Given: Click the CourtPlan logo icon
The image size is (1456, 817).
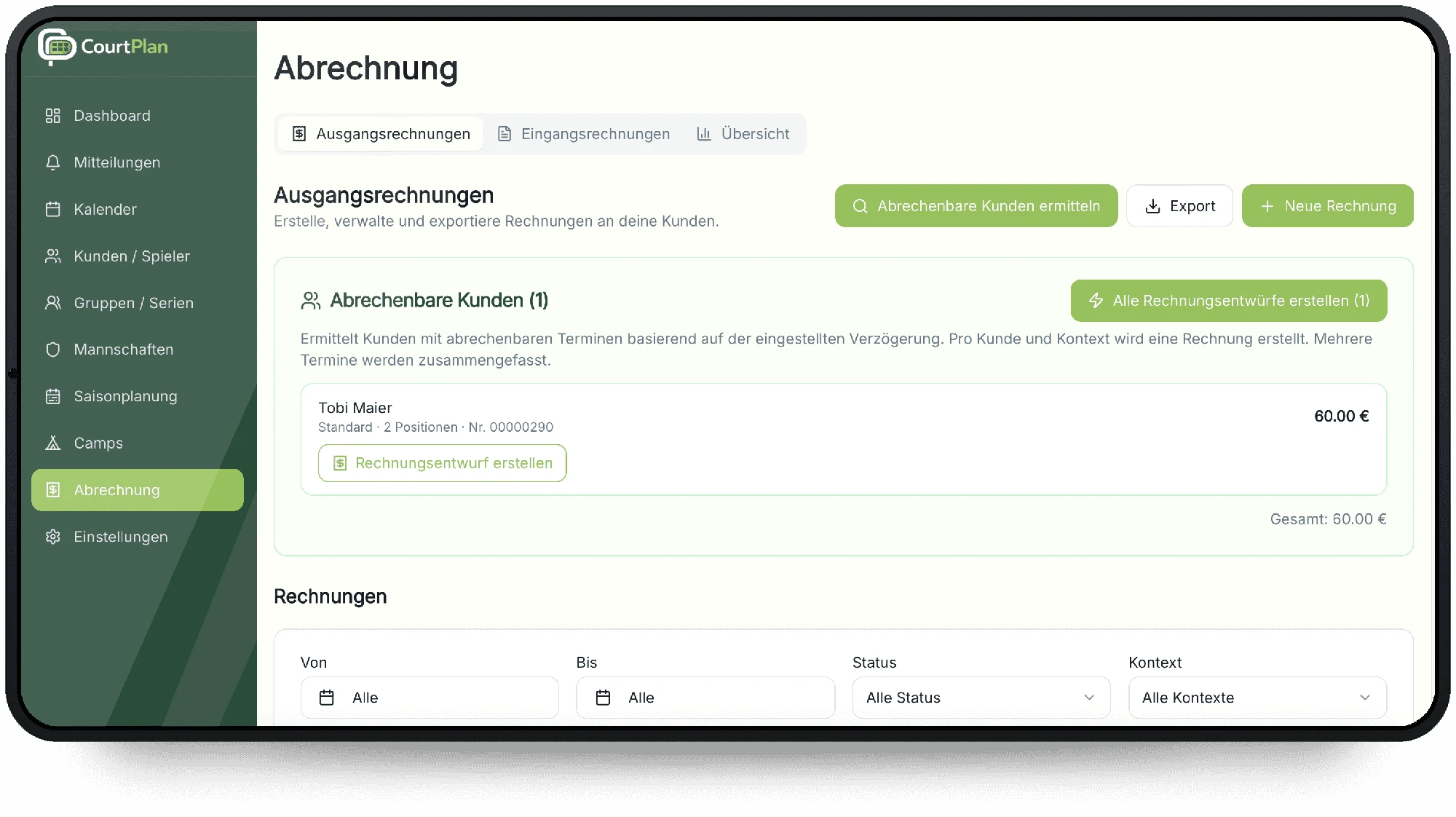Looking at the screenshot, I should coord(57,47).
